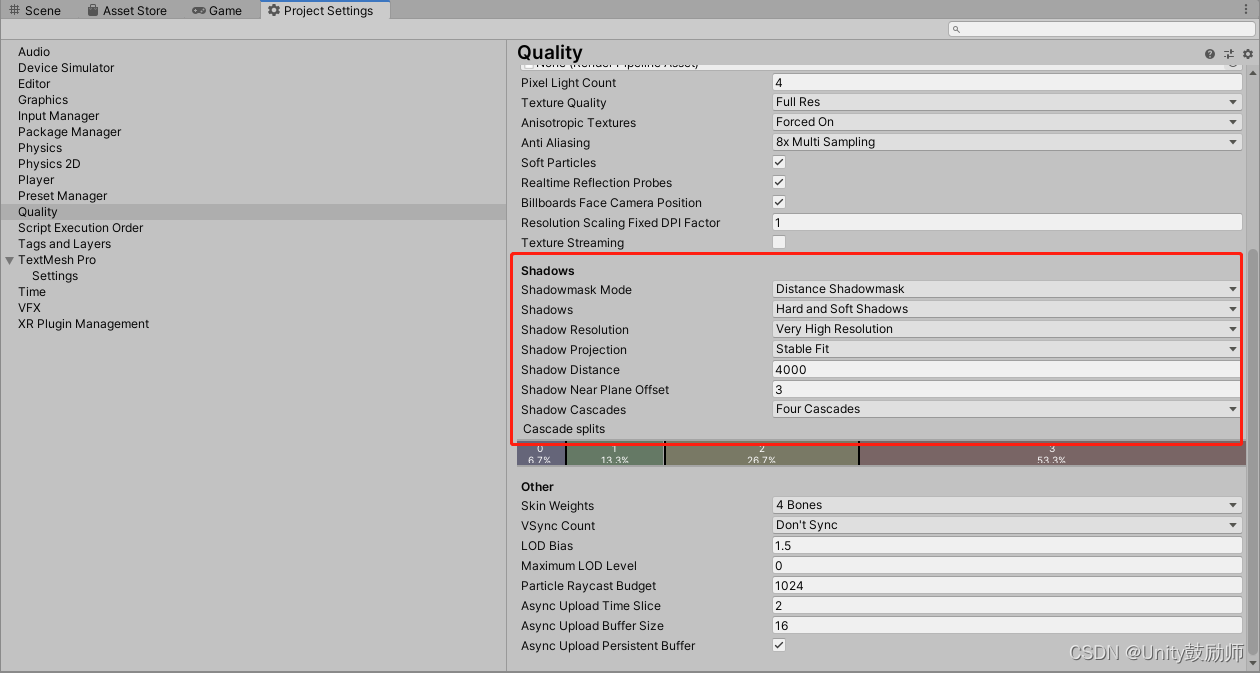Viewport: 1260px width, 673px height.
Task: Open the window's three-dot options menu
Action: [x=1246, y=10]
